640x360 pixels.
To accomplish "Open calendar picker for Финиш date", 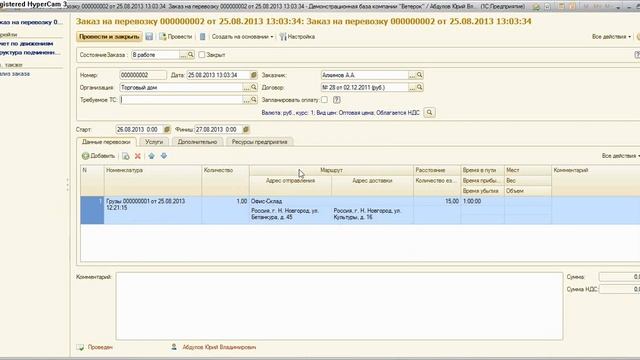I will click(246, 129).
